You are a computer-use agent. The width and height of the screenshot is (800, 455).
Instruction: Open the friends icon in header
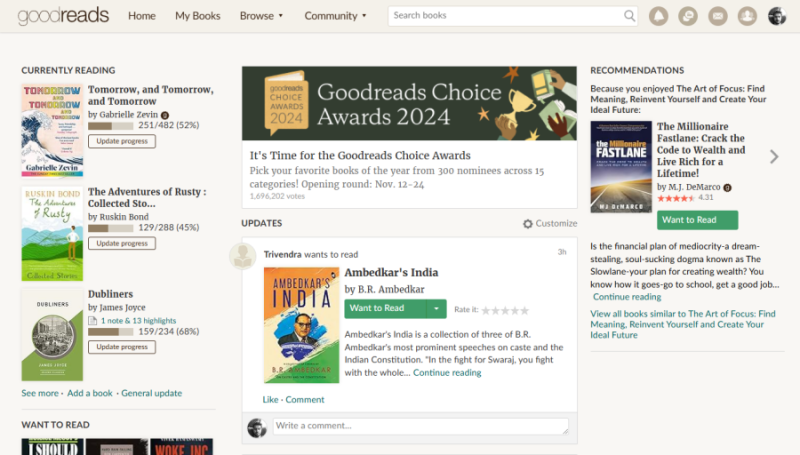coord(747,16)
